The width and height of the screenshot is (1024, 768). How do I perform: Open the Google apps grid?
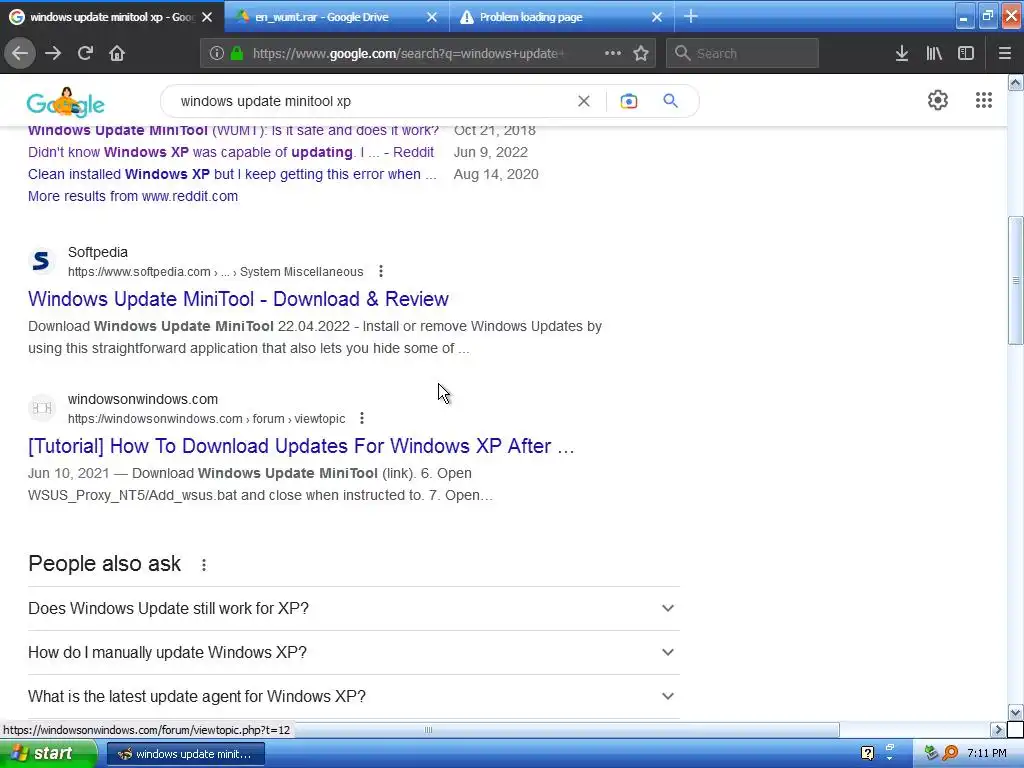tap(984, 100)
